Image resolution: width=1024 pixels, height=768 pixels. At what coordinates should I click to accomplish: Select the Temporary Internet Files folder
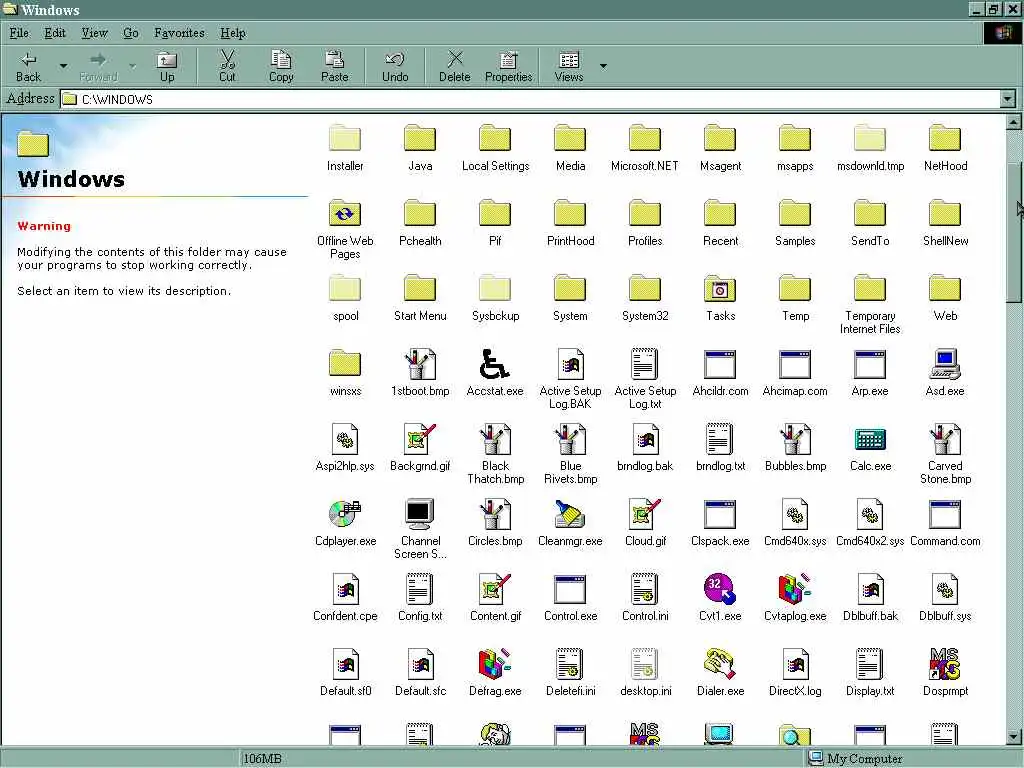pyautogui.click(x=870, y=289)
